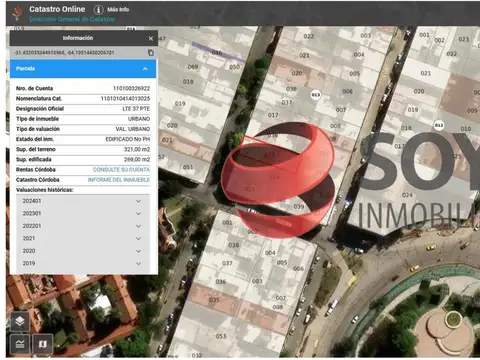Expand the 202401 valuation row

tap(83, 201)
